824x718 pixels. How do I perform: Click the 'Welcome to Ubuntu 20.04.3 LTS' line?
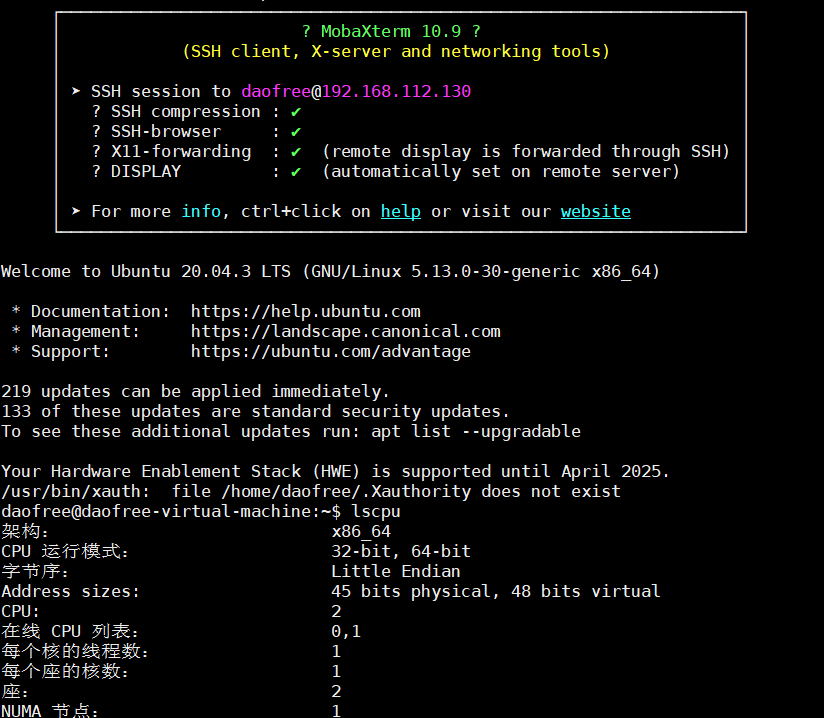pyautogui.click(x=330, y=271)
